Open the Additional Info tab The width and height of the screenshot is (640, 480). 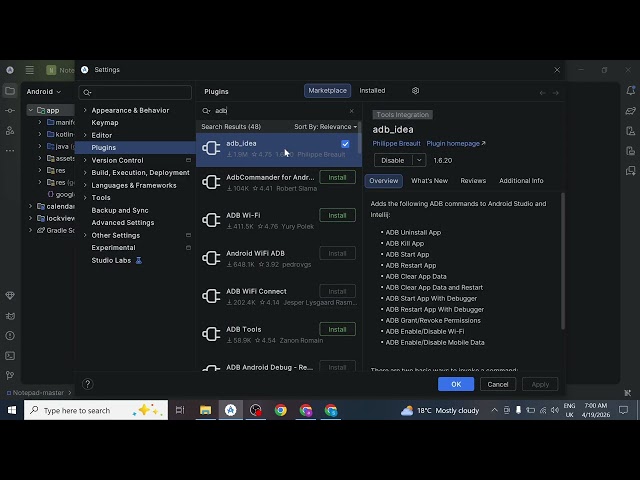521,181
